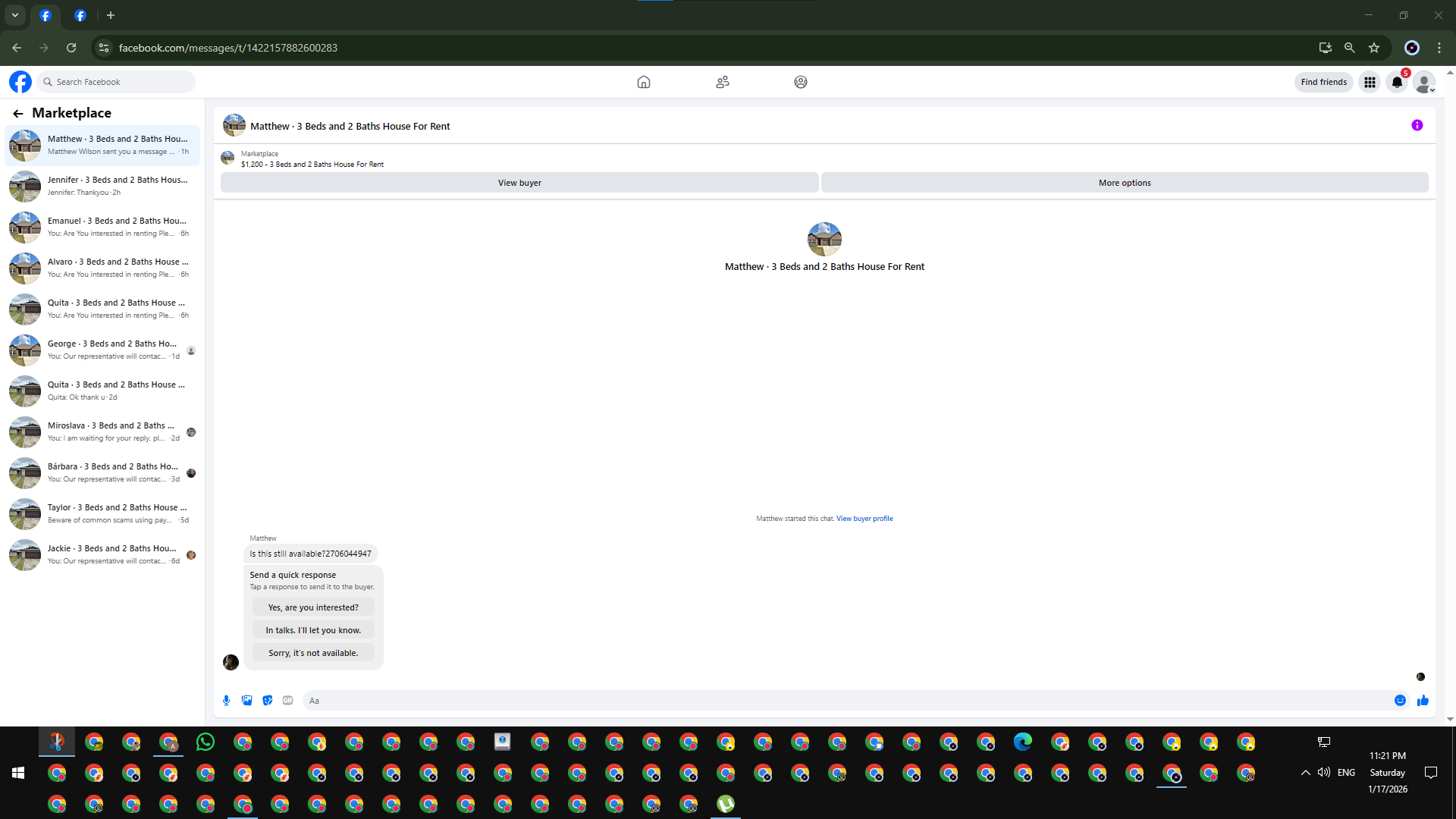The height and width of the screenshot is (819, 1456).
Task: Open browser tab search dropdown
Action: 15,15
